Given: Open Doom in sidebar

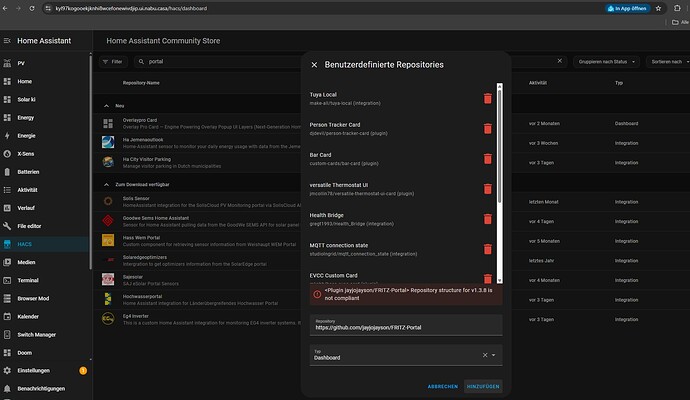Looking at the screenshot, I should pos(45,352).
